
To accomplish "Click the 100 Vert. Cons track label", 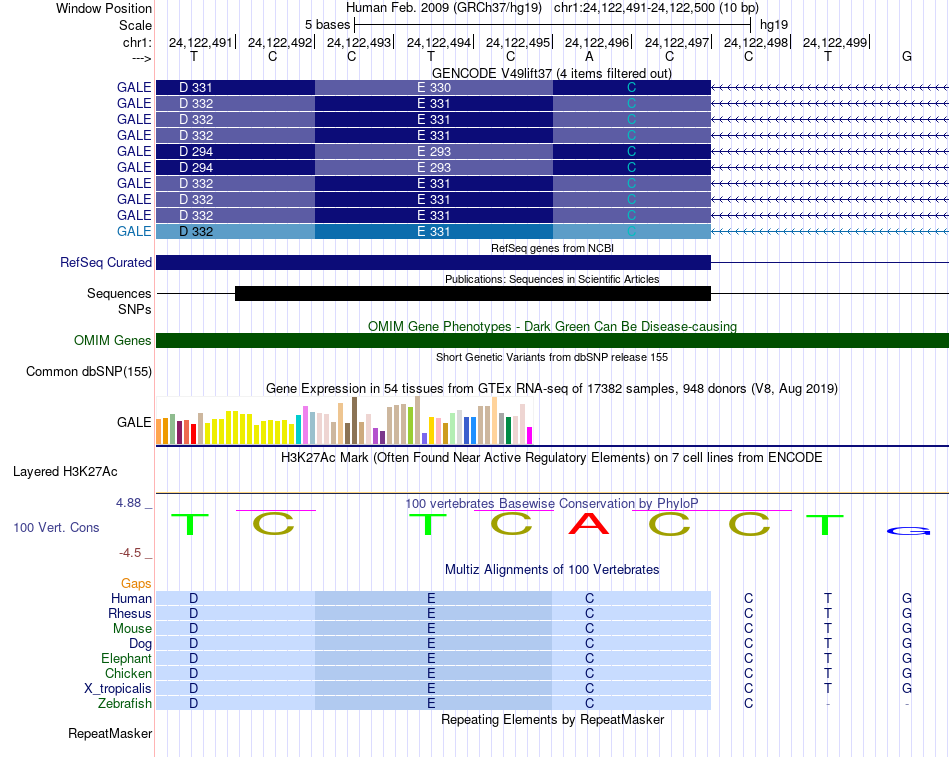I will (x=56, y=527).
